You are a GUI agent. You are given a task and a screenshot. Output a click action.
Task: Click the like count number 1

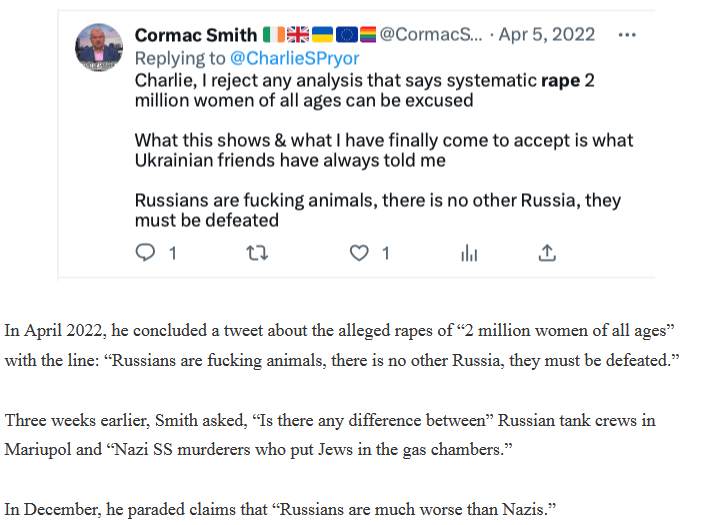[x=386, y=253]
